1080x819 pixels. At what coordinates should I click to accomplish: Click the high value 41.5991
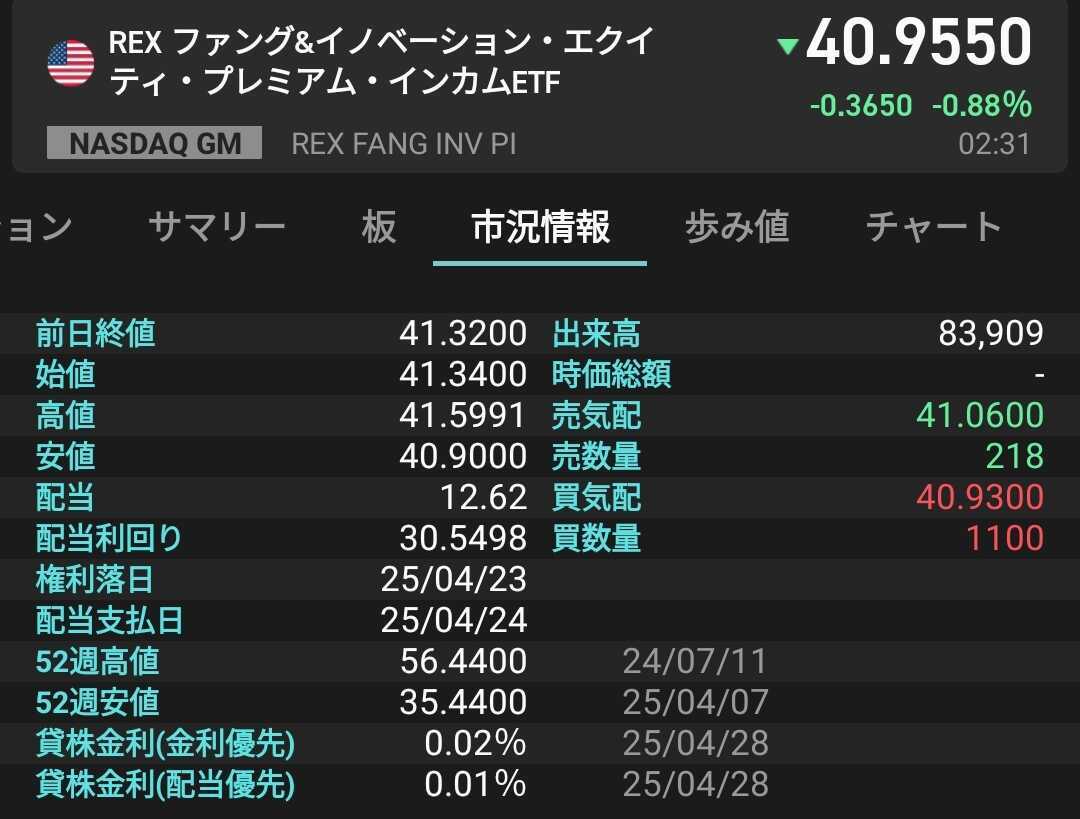pyautogui.click(x=463, y=415)
